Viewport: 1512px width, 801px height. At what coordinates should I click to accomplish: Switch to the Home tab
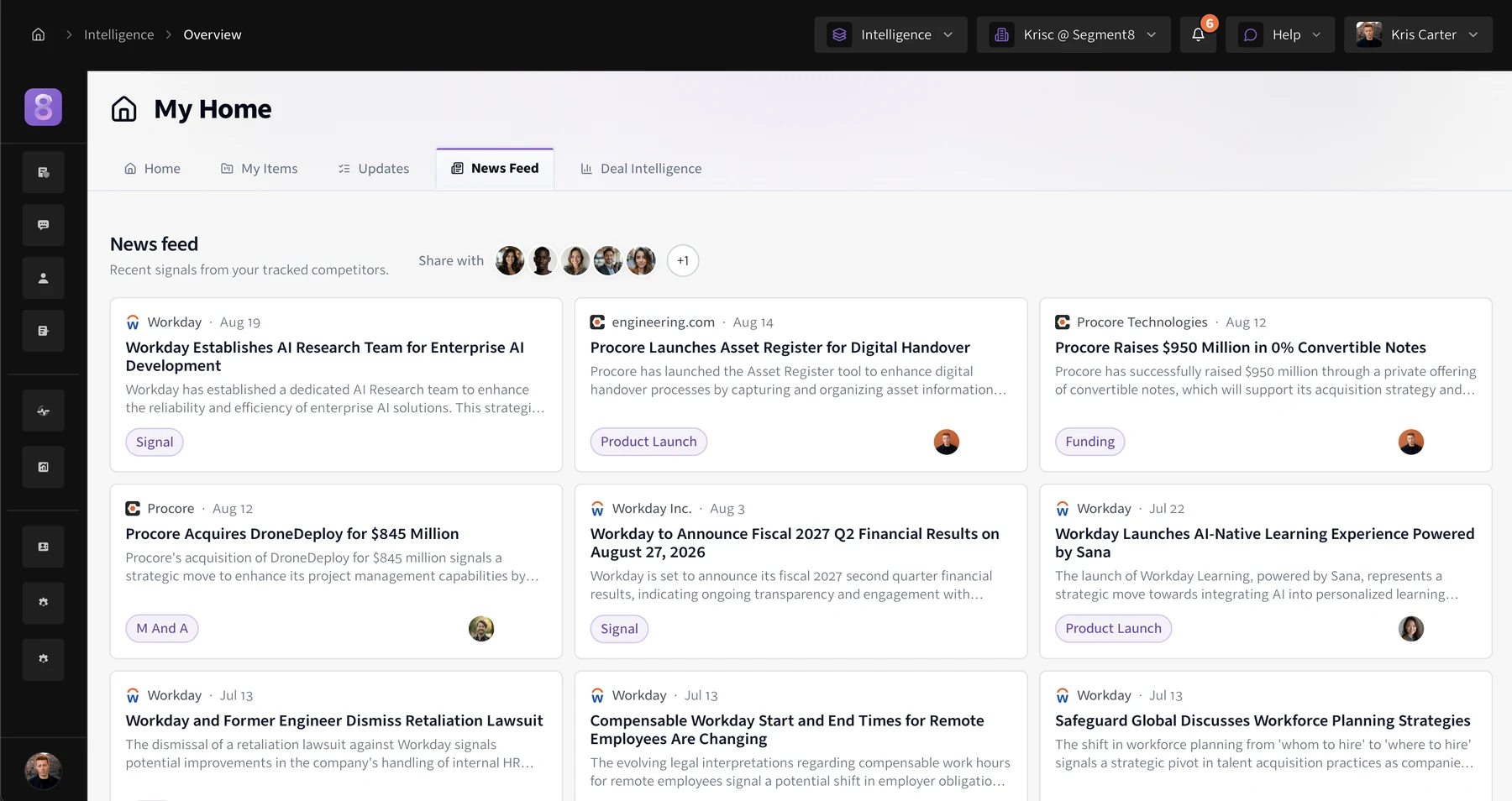(x=152, y=169)
